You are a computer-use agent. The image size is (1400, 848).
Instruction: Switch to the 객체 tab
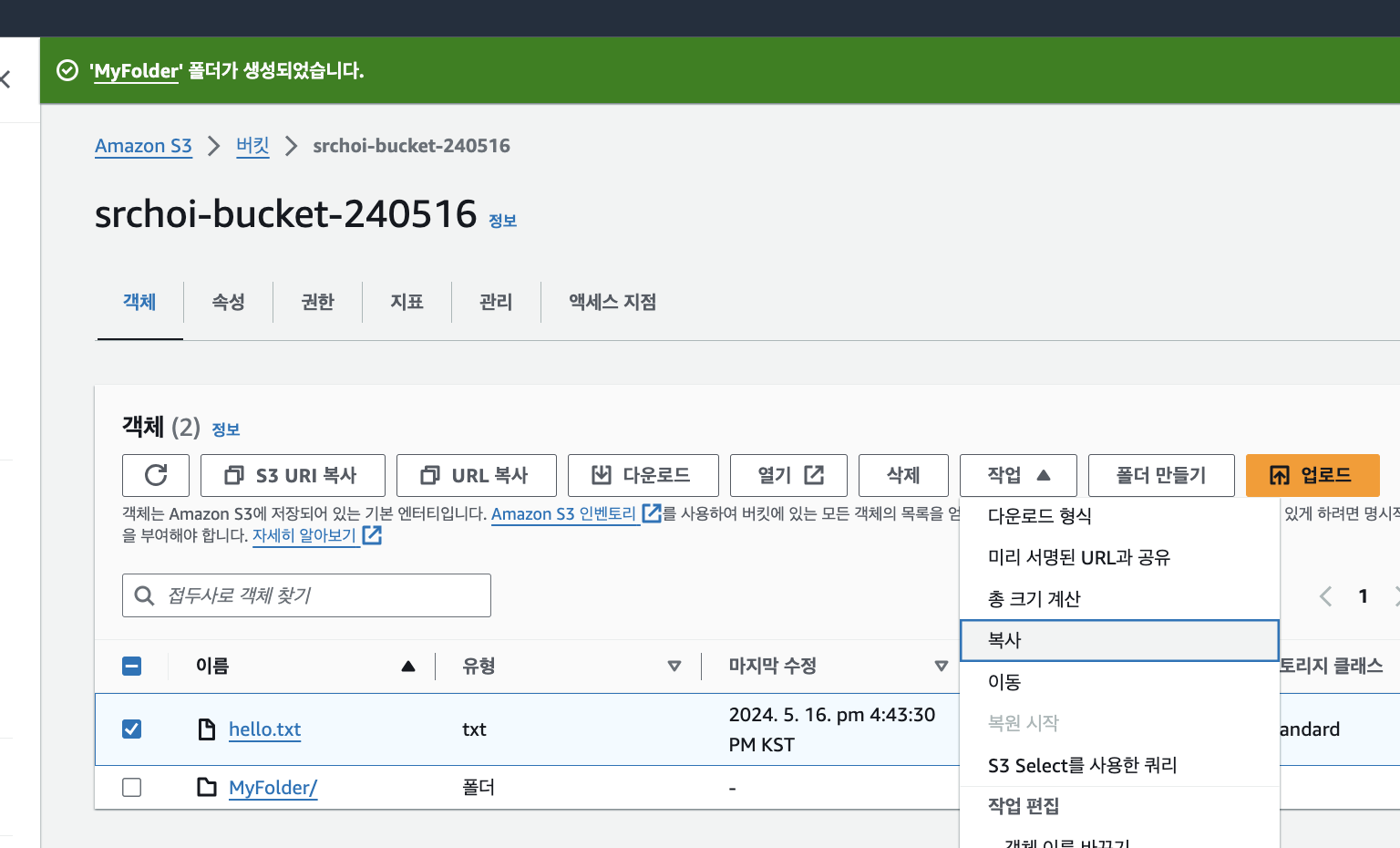139,302
